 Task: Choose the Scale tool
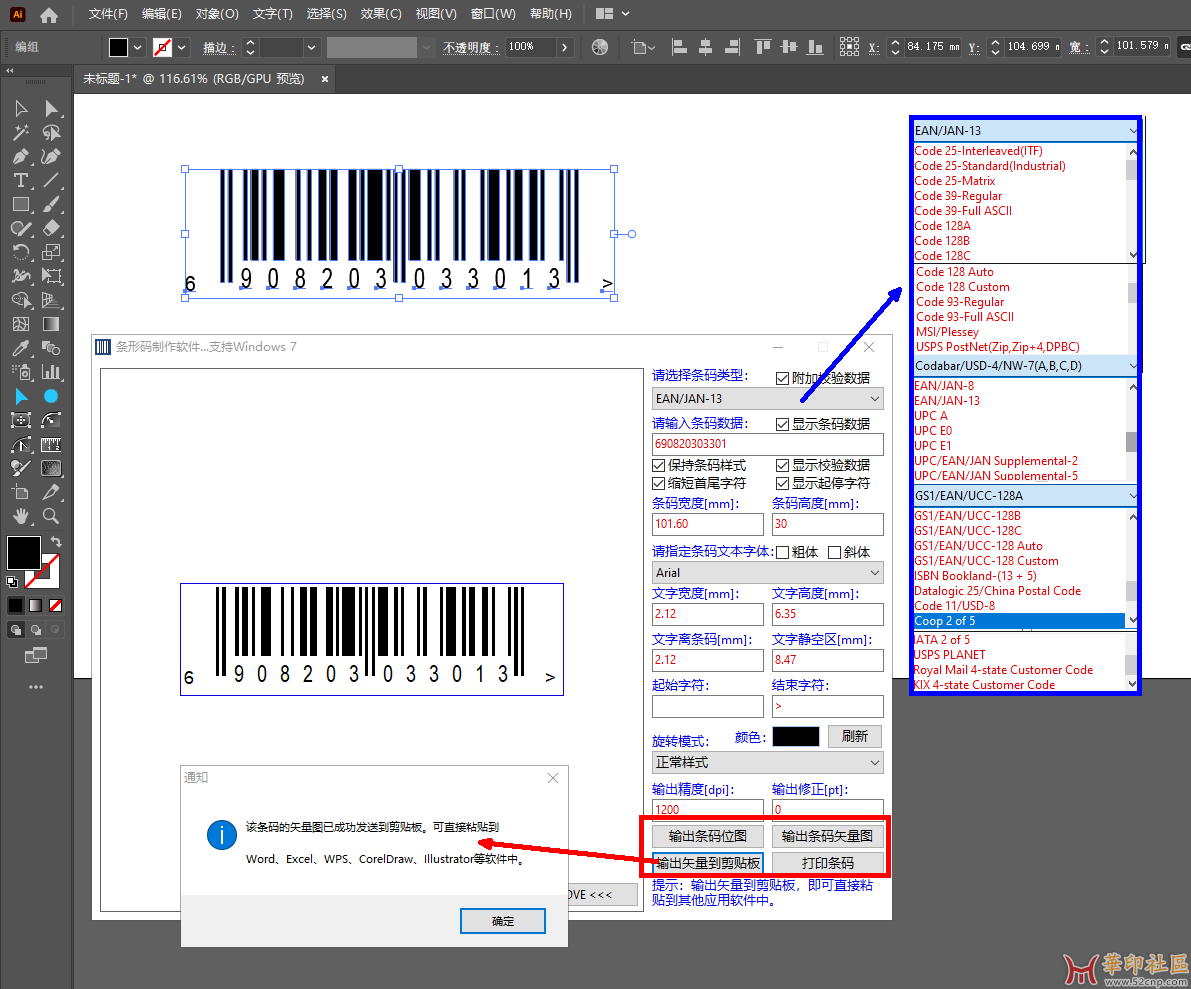tap(51, 252)
